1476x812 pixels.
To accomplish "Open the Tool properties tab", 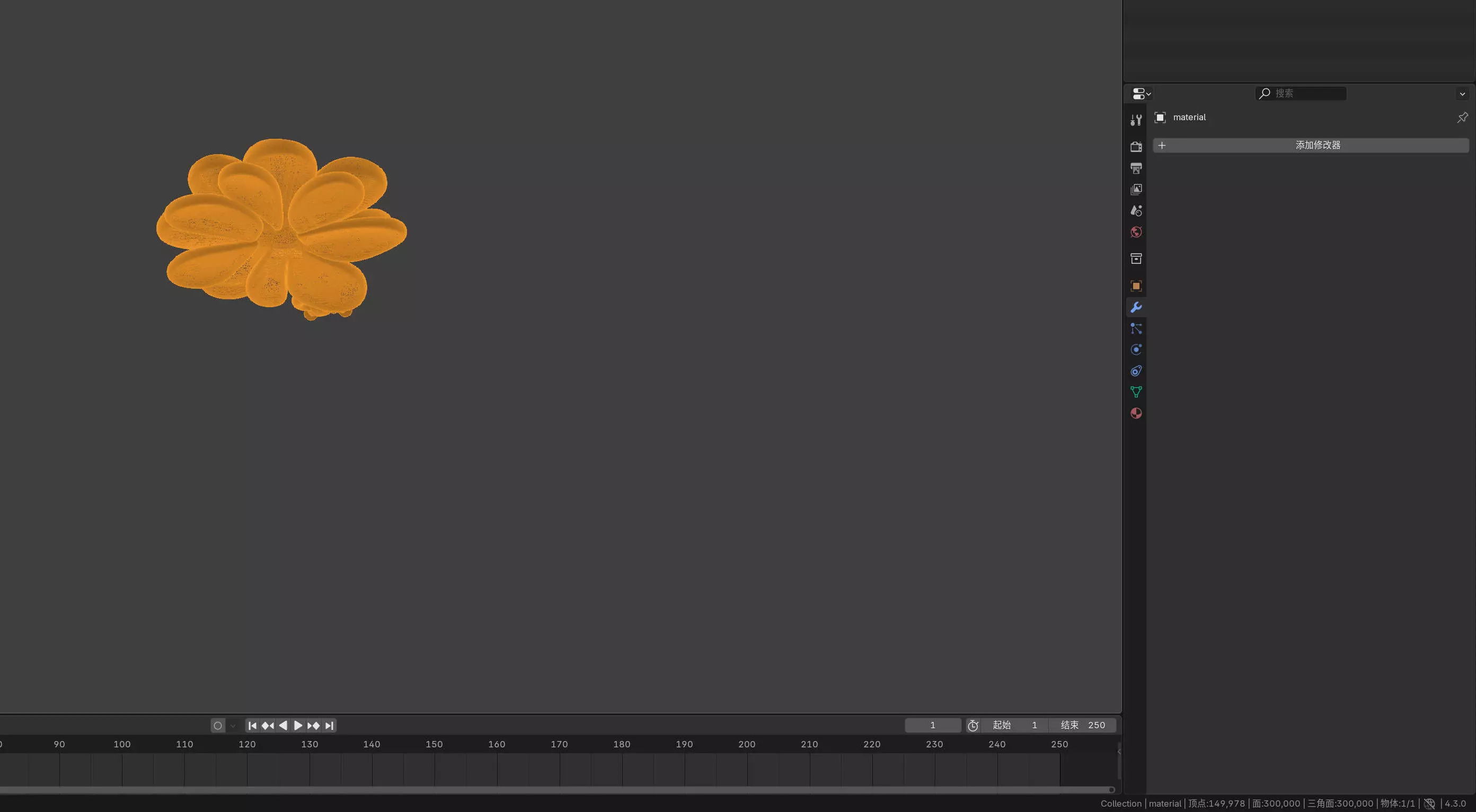I will coord(1136,120).
